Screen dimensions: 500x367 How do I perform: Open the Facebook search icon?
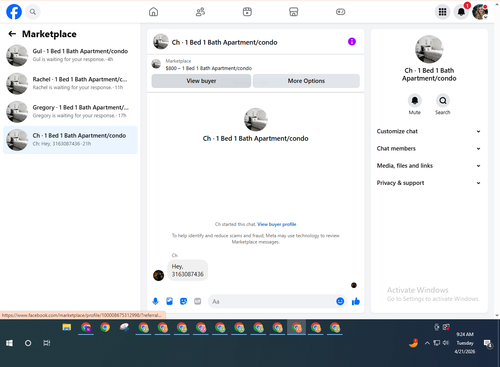33,12
